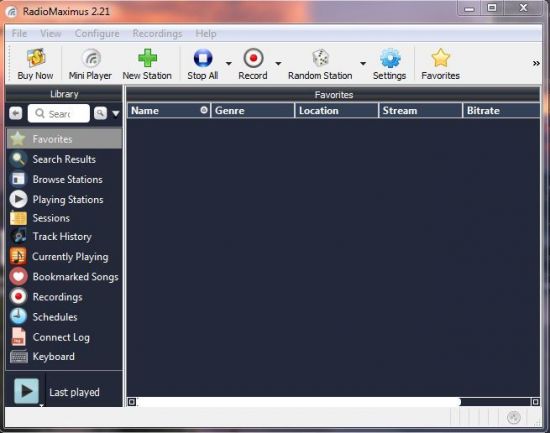
Task: Click the scrollbar right end button
Action: point(535,402)
